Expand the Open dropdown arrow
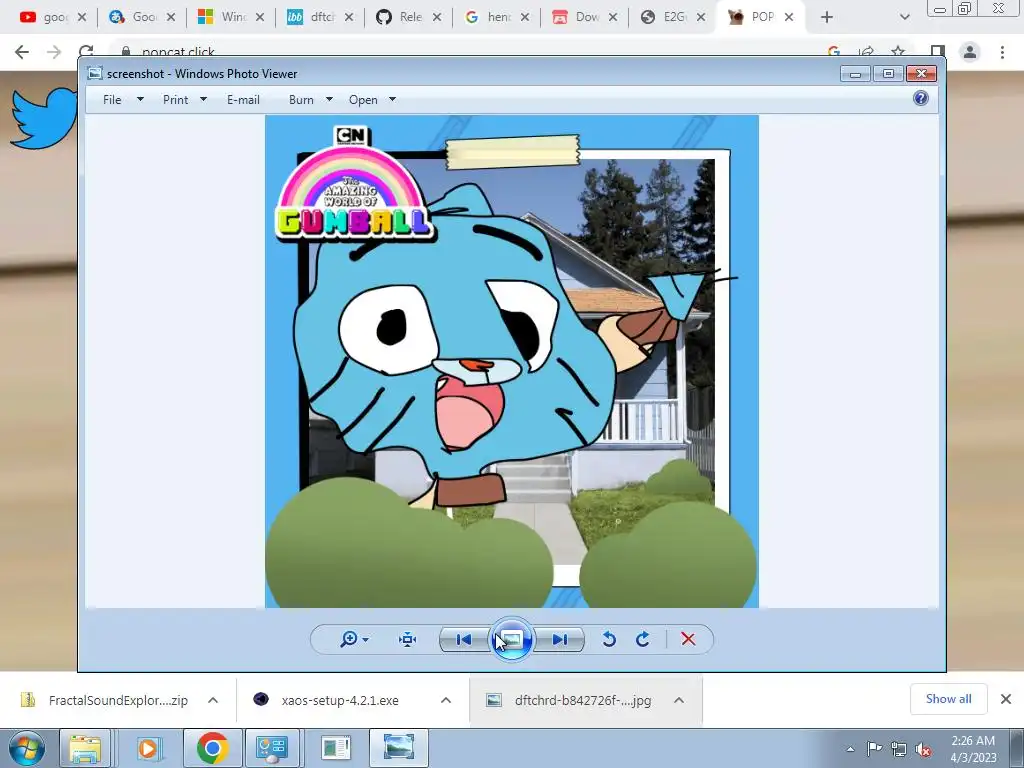Screen dimensions: 1024x768 (392, 99)
